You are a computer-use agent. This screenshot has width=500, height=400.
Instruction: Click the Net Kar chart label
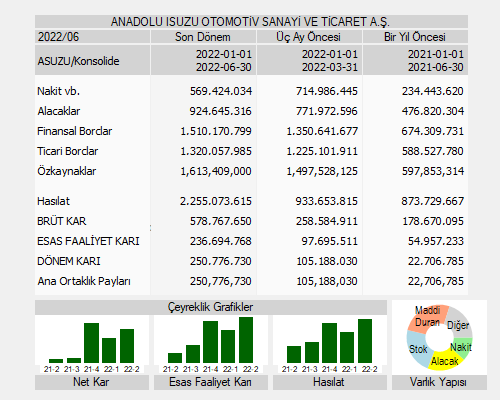(x=92, y=382)
